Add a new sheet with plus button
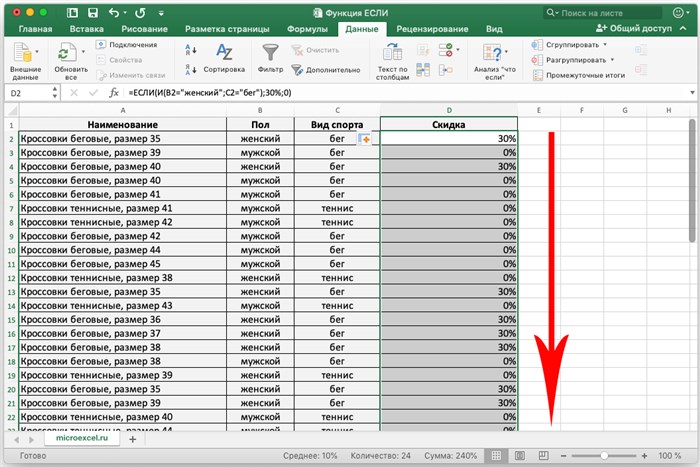 click(133, 439)
